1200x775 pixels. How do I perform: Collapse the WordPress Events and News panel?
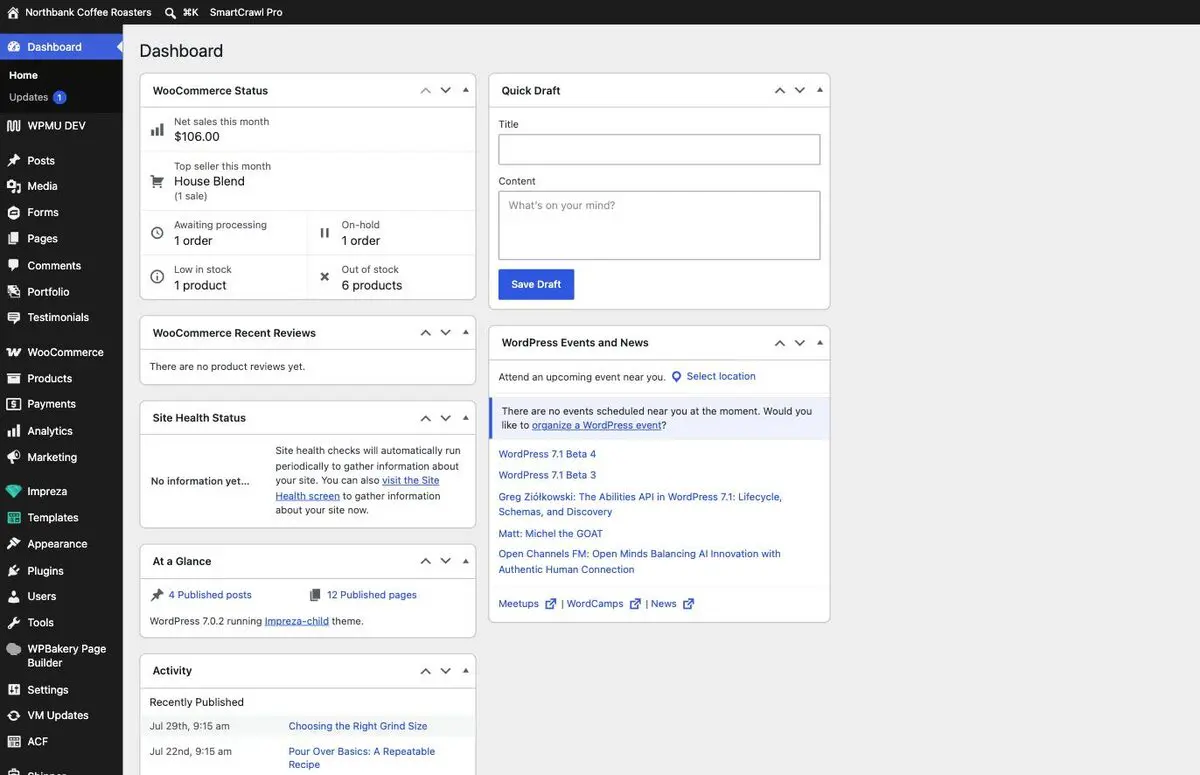click(820, 342)
